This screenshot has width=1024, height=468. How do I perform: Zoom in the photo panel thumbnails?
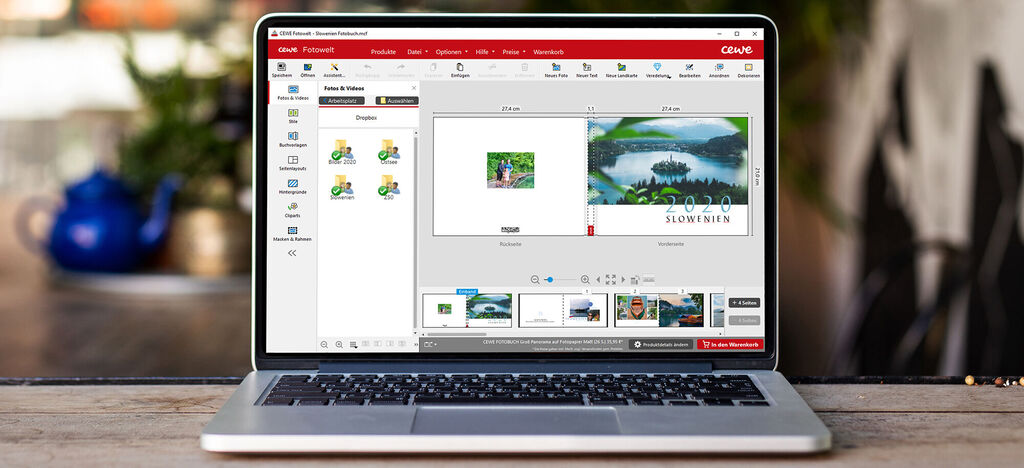[339, 344]
